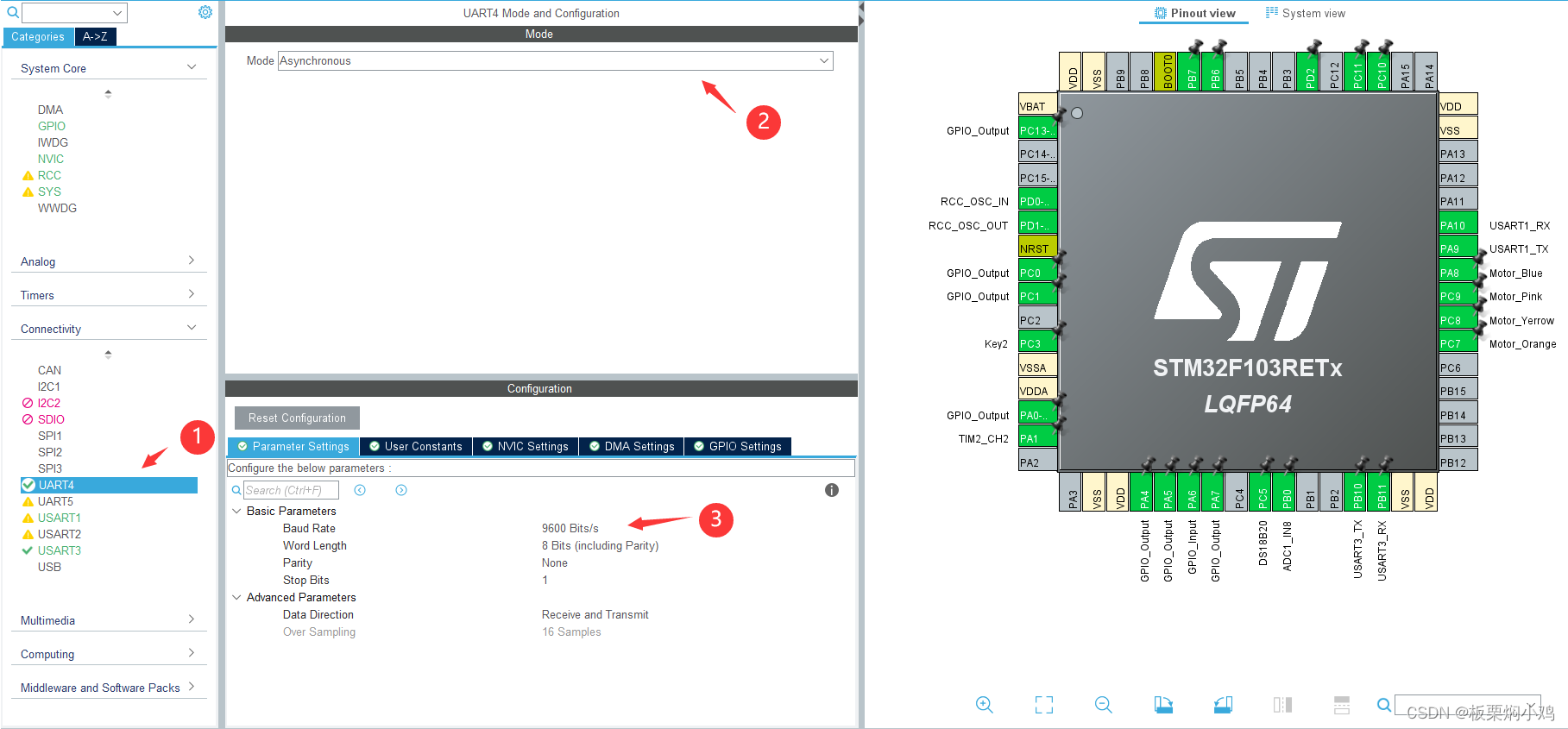1568x729 pixels.
Task: Switch to Pinout view
Action: pyautogui.click(x=1194, y=13)
